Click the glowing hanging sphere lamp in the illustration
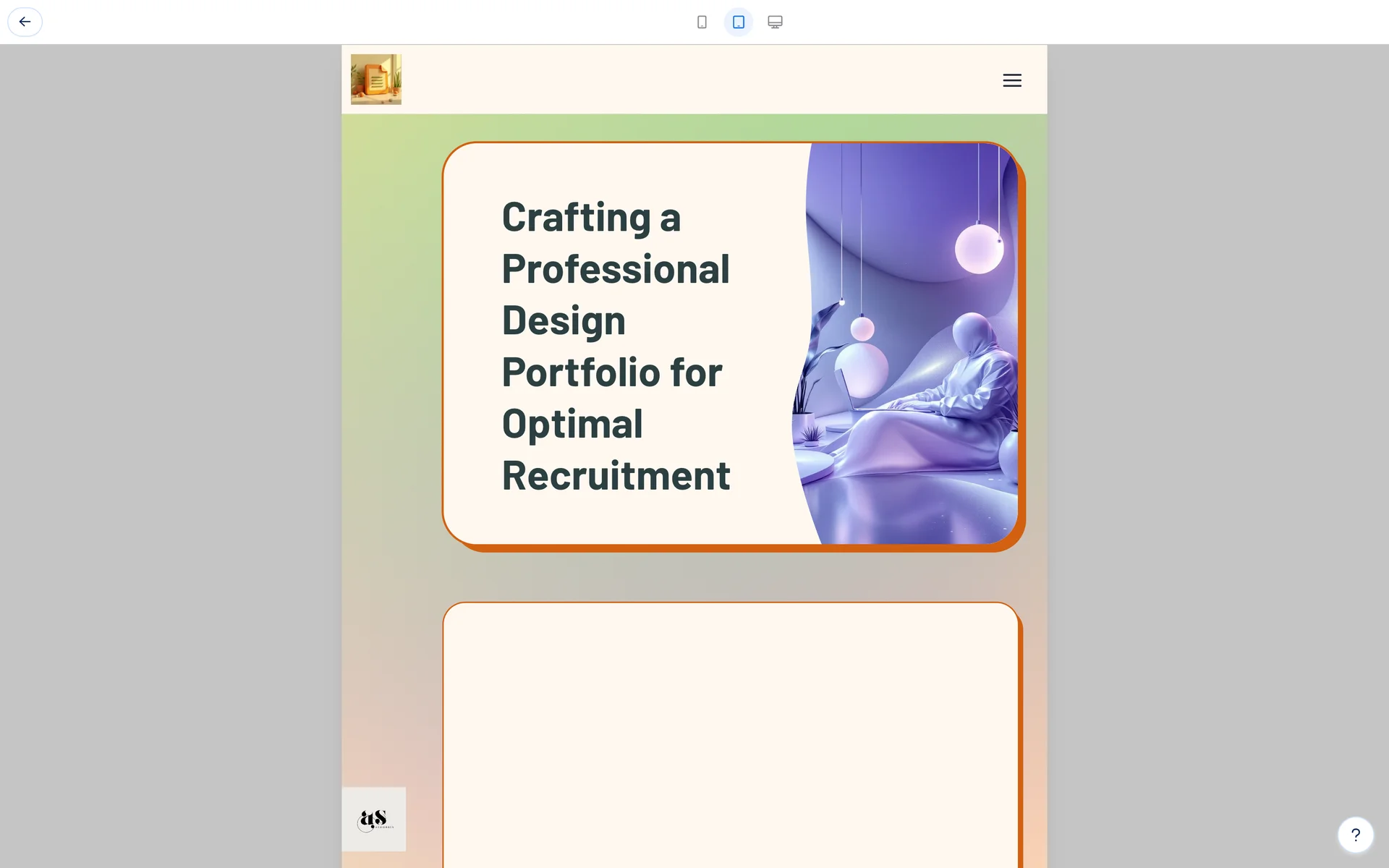The image size is (1389, 868). point(979,249)
